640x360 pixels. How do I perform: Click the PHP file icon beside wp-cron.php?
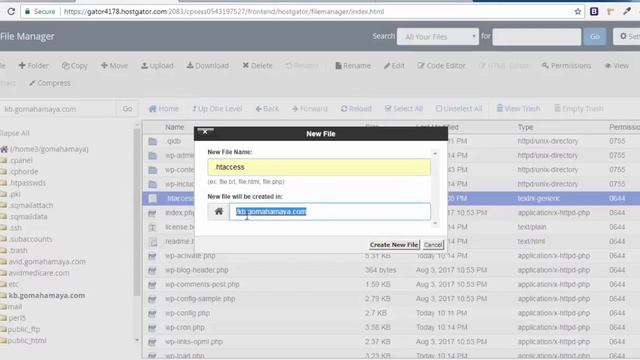click(x=152, y=328)
